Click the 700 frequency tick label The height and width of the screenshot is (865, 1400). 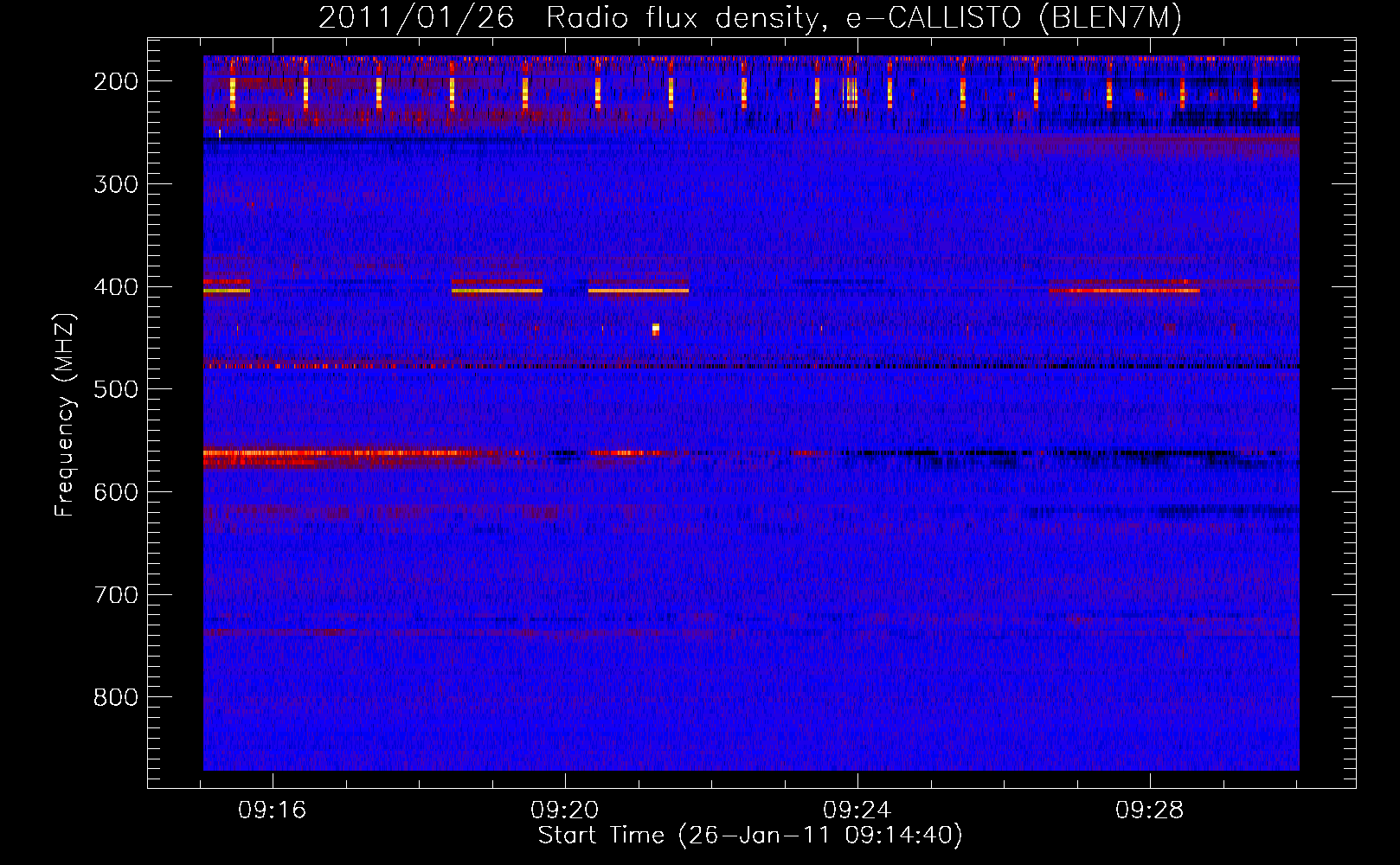tap(116, 595)
